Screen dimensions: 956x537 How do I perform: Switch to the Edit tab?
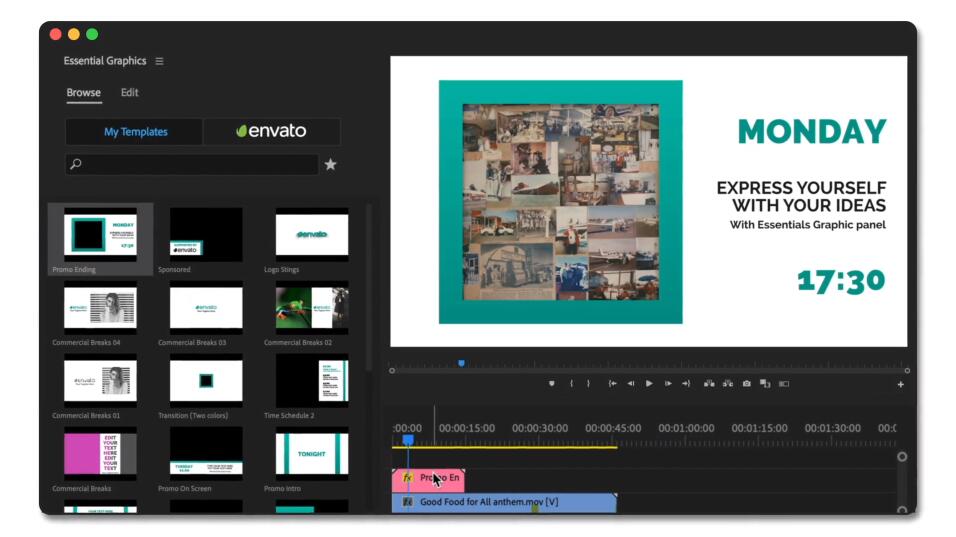click(130, 93)
